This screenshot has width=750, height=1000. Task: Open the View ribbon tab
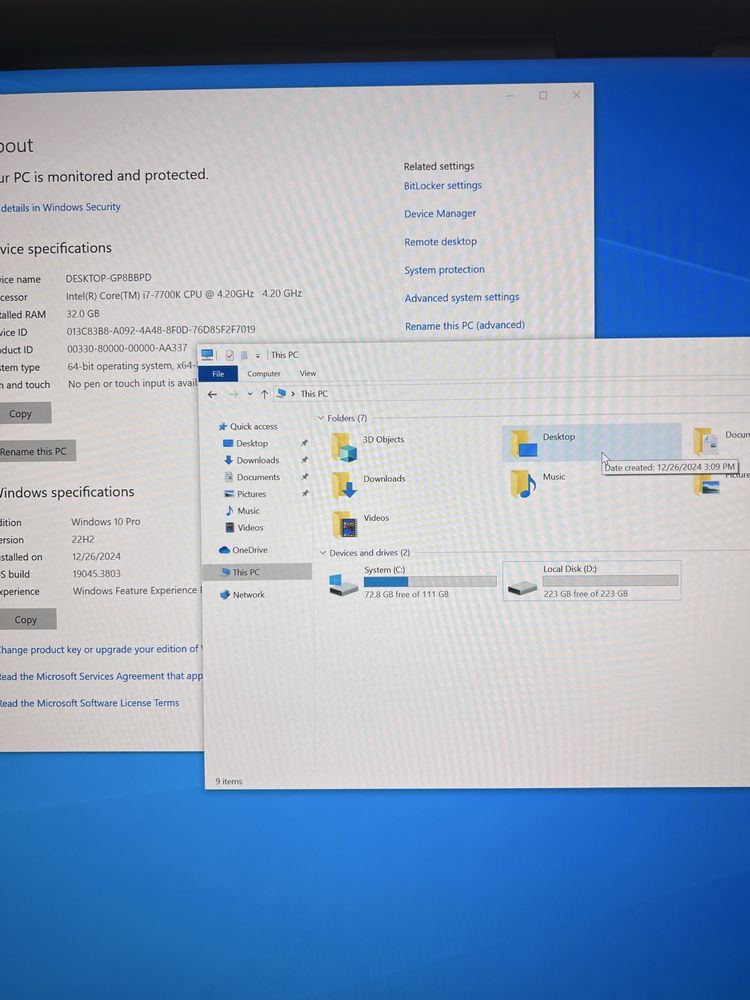[308, 373]
